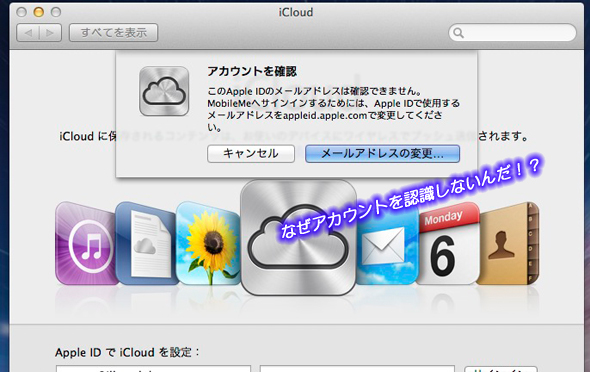Click the Monday 6 calendar icon
590x372 pixels.
click(x=448, y=243)
